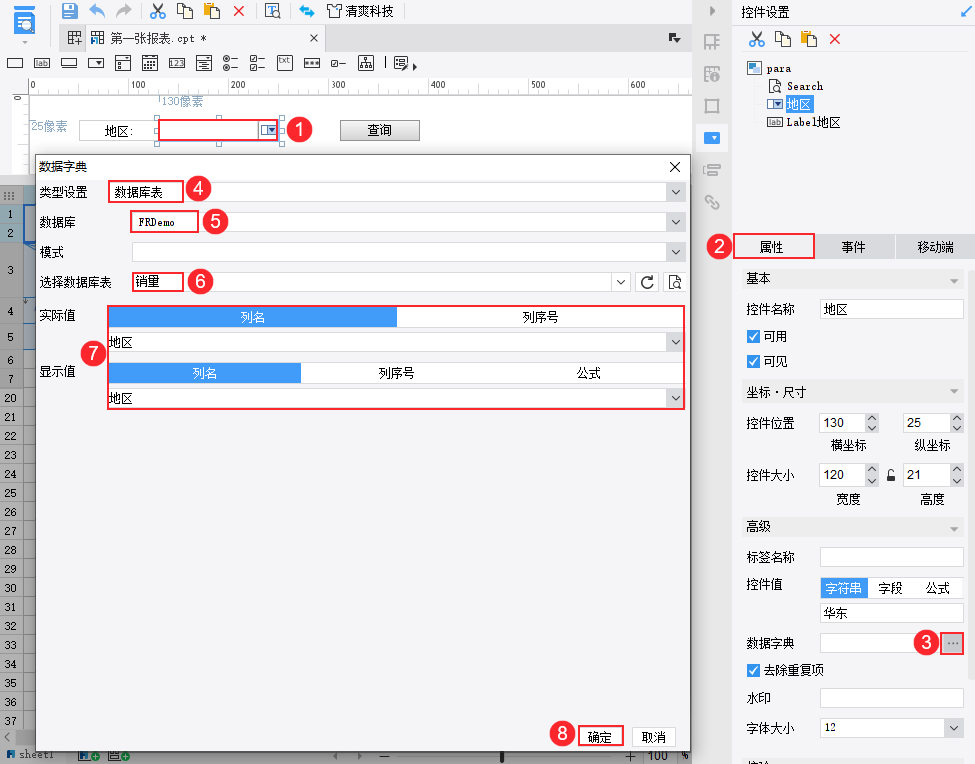This screenshot has height=764, width=975.
Task: Increase the 横坐标 position value
Action: click(x=872, y=418)
